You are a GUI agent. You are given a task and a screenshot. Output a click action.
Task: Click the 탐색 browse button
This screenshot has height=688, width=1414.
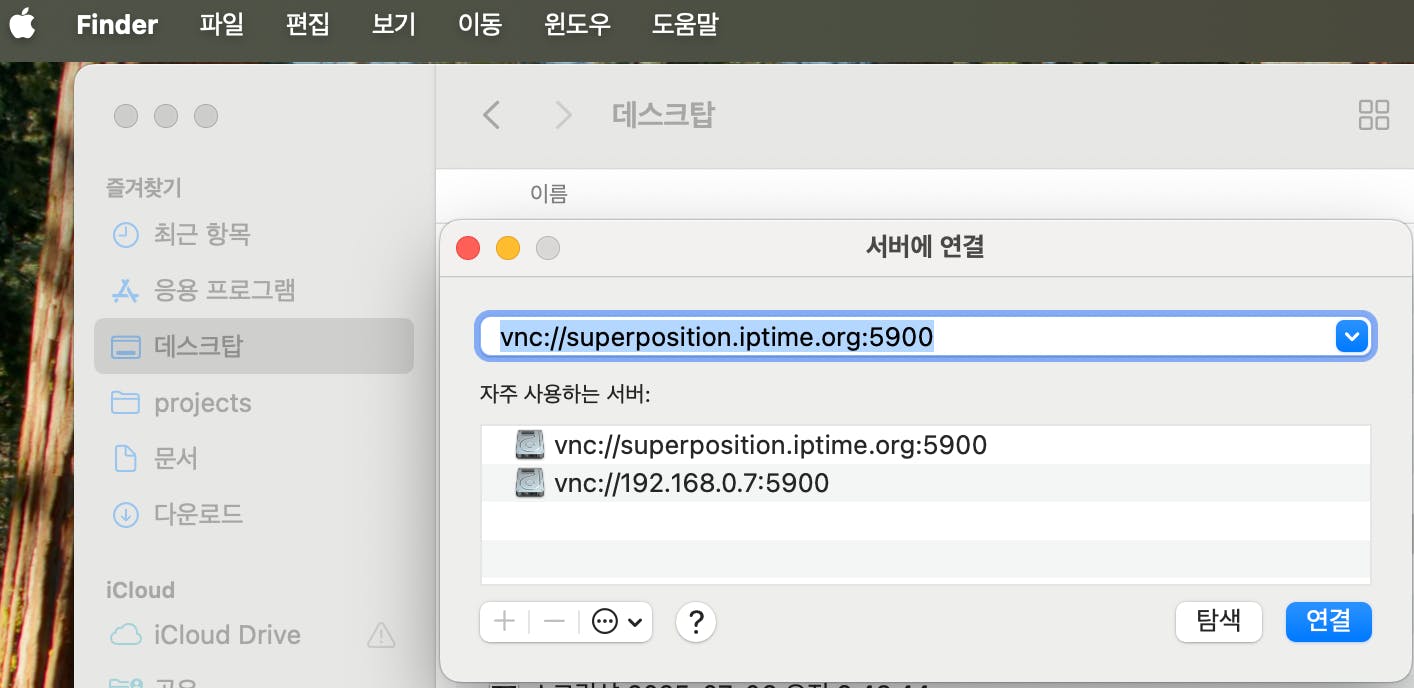point(1218,621)
